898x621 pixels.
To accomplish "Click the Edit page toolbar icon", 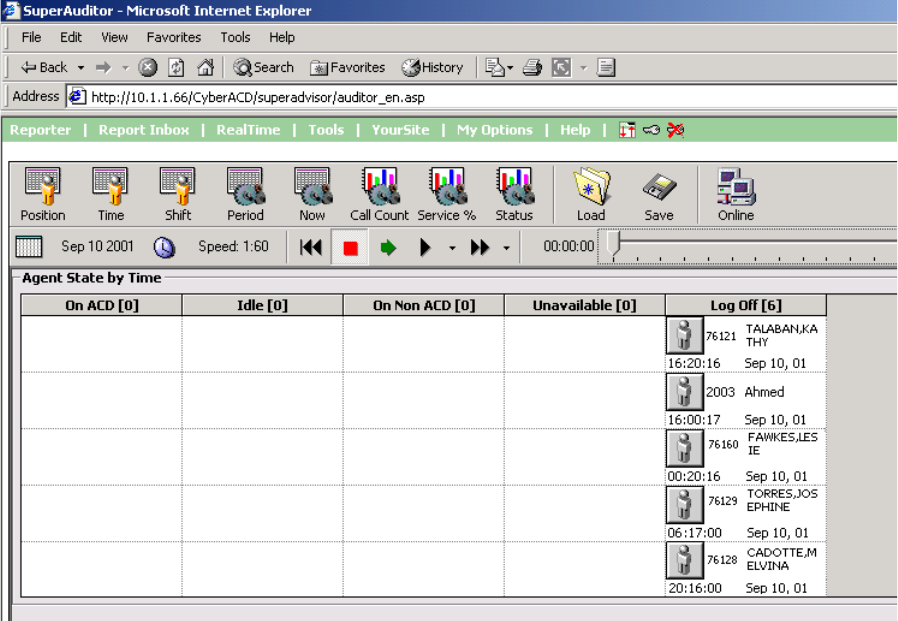I will click(x=561, y=68).
